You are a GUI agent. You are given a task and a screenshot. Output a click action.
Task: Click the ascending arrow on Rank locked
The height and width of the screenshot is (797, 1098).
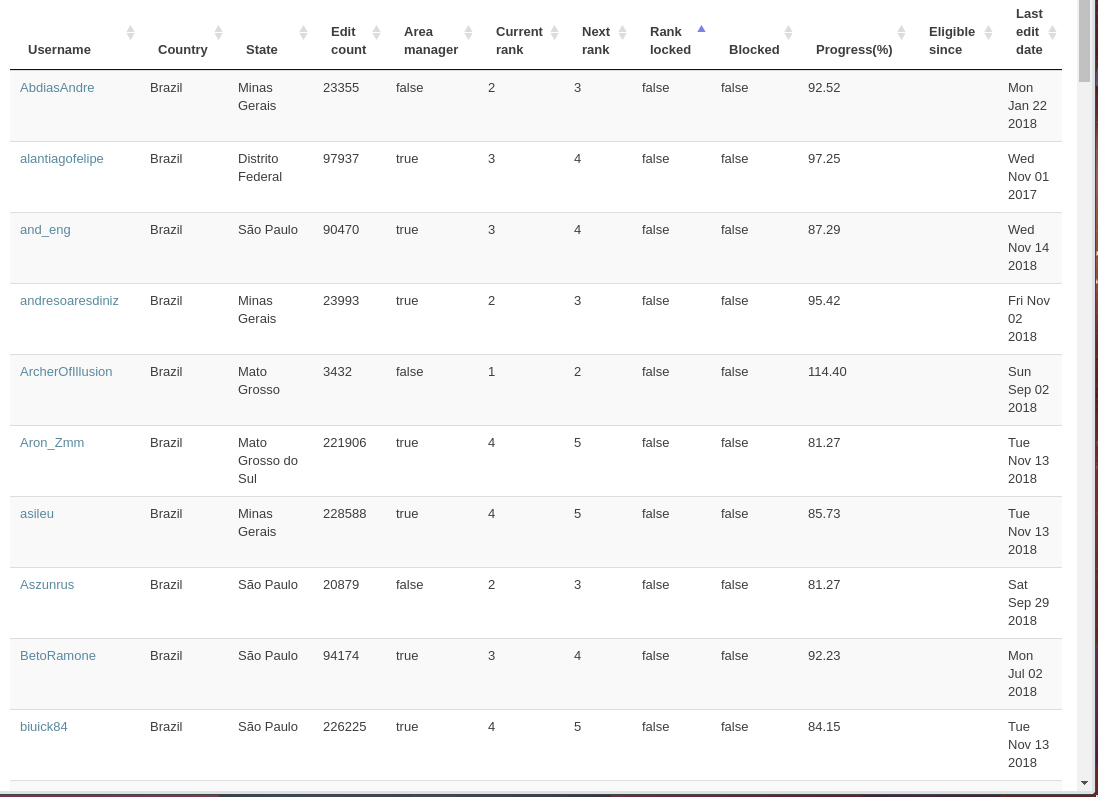(x=701, y=29)
